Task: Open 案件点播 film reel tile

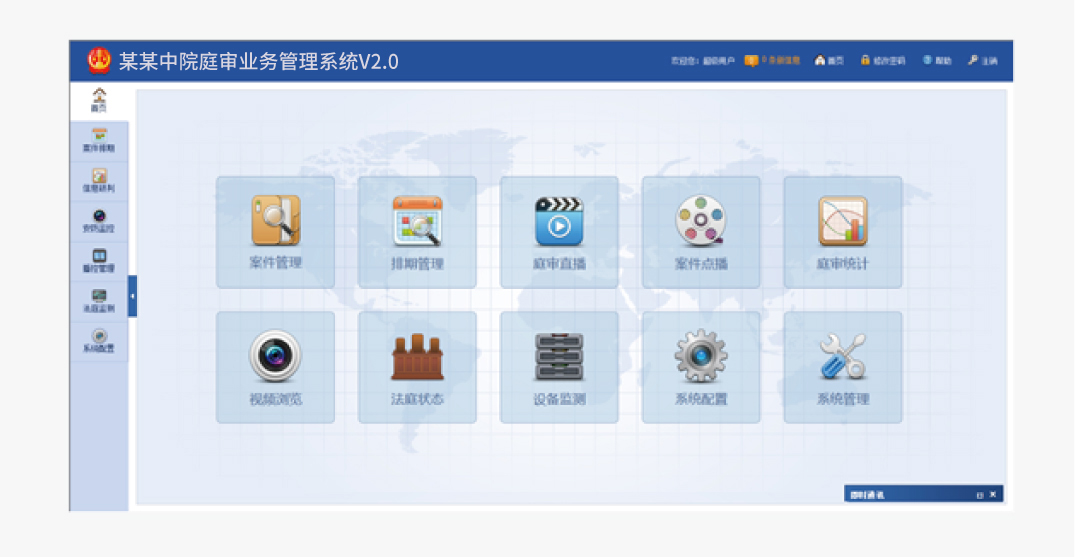Action: click(701, 232)
